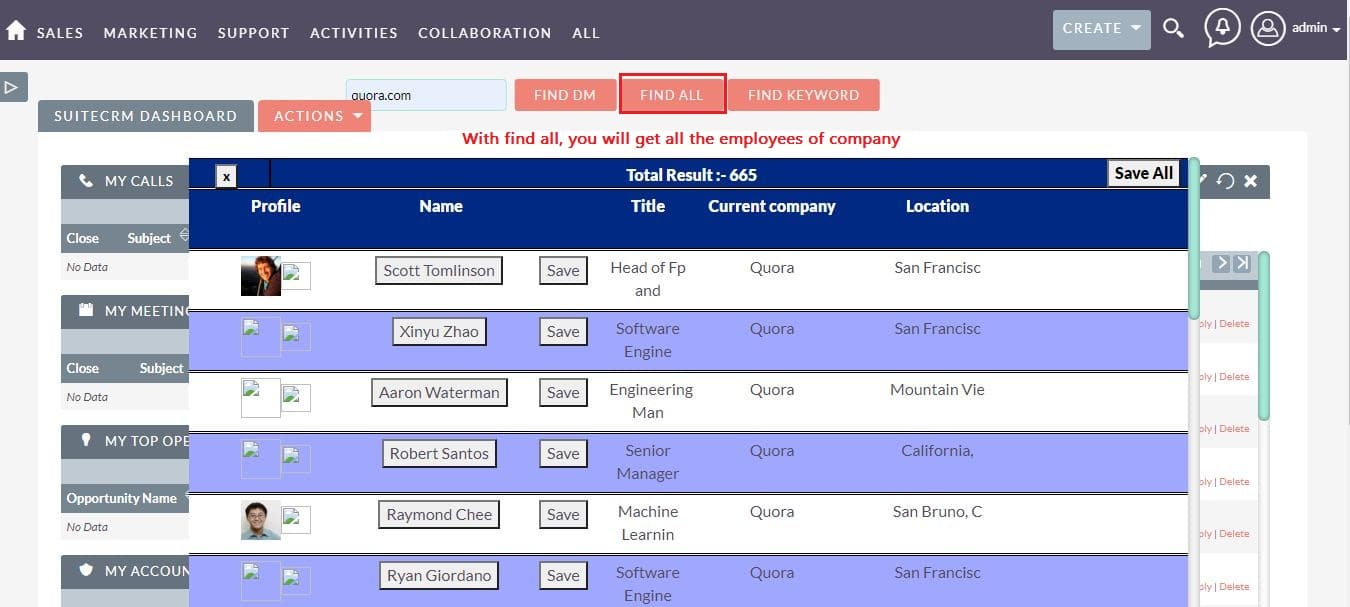
Task: Open the ACTIVITIES menu
Action: coord(354,33)
